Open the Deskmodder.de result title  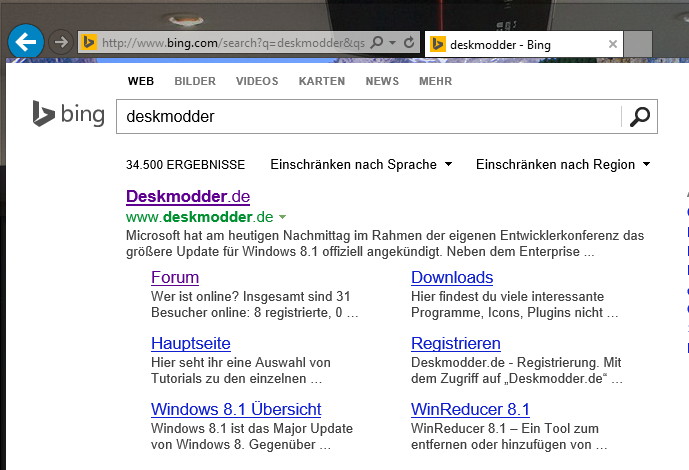(188, 196)
